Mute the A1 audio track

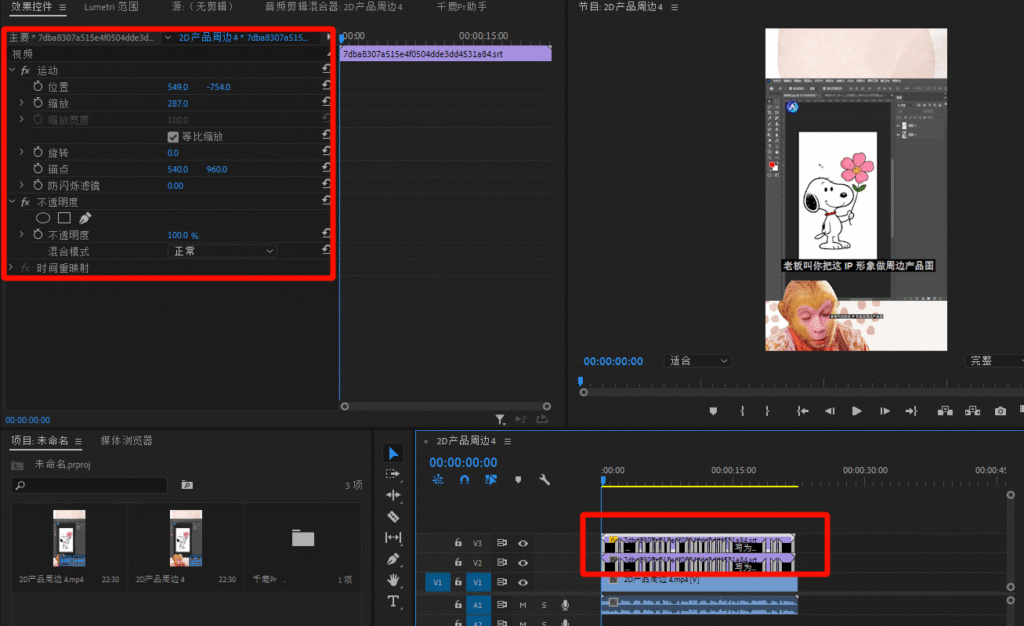[523, 605]
